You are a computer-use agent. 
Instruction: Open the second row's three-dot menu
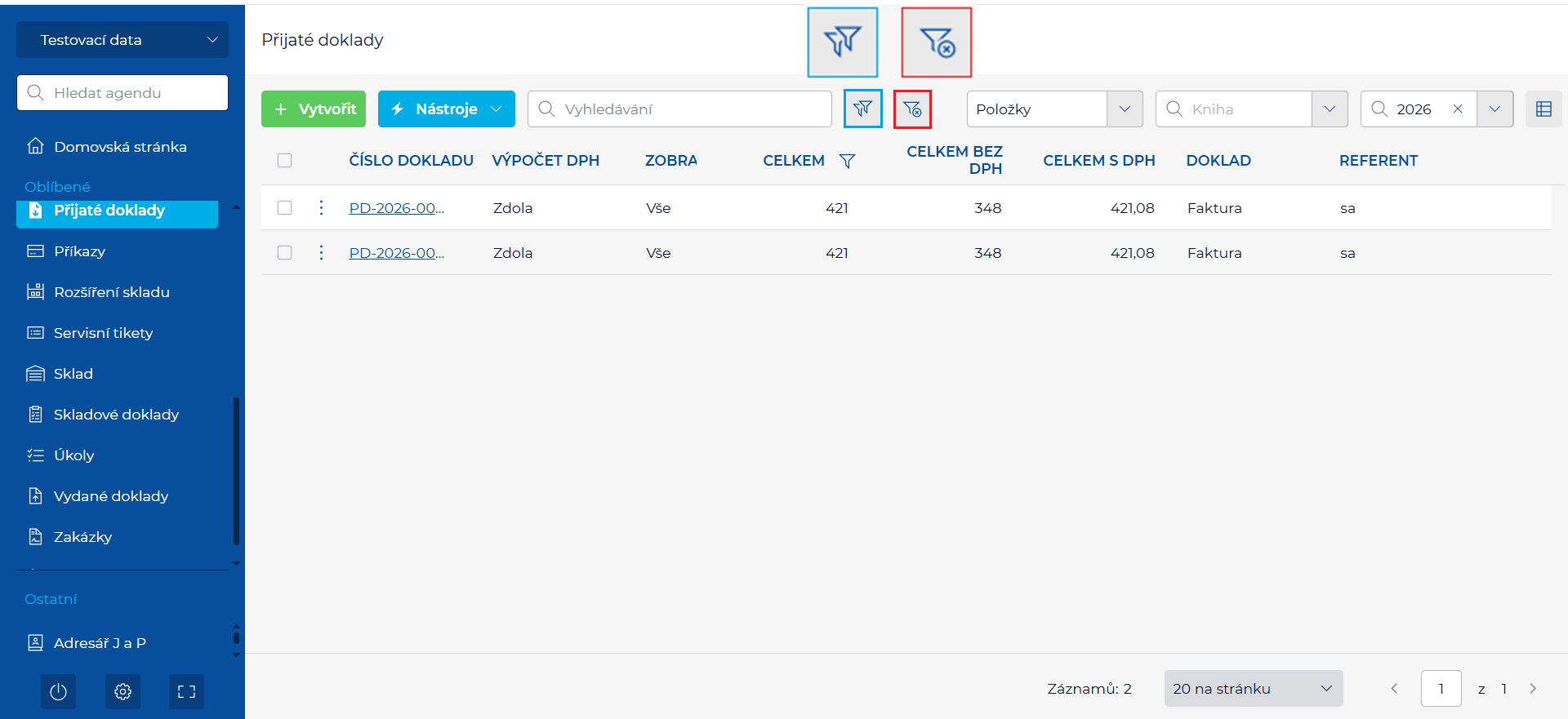point(321,253)
